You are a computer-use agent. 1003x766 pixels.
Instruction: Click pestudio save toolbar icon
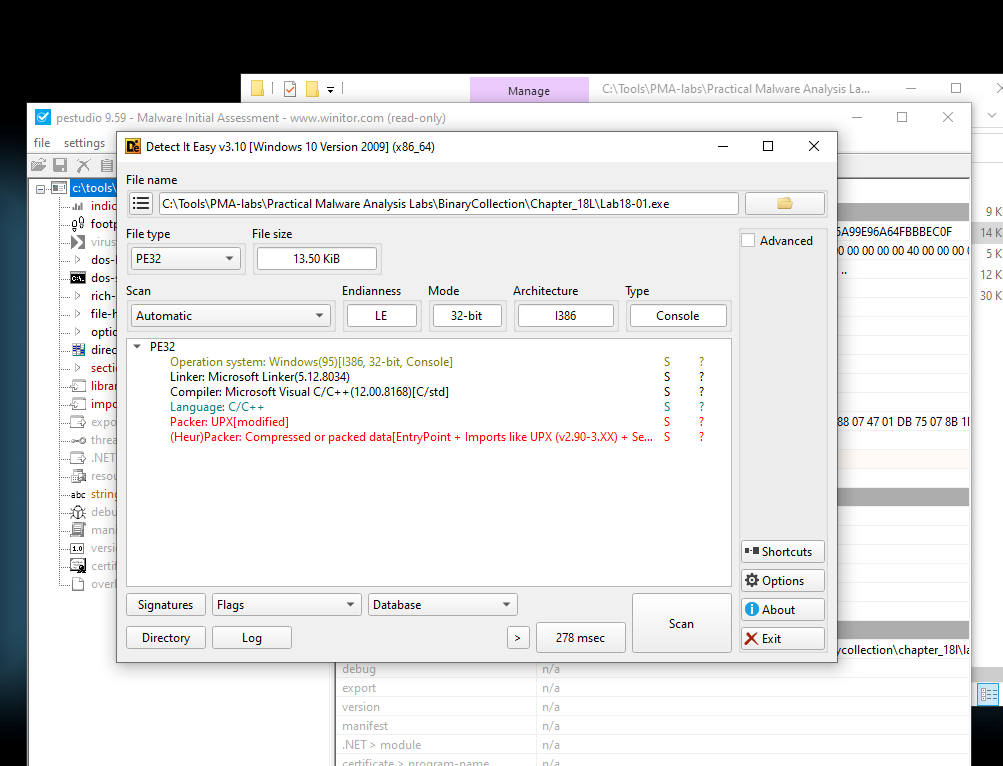click(60, 165)
